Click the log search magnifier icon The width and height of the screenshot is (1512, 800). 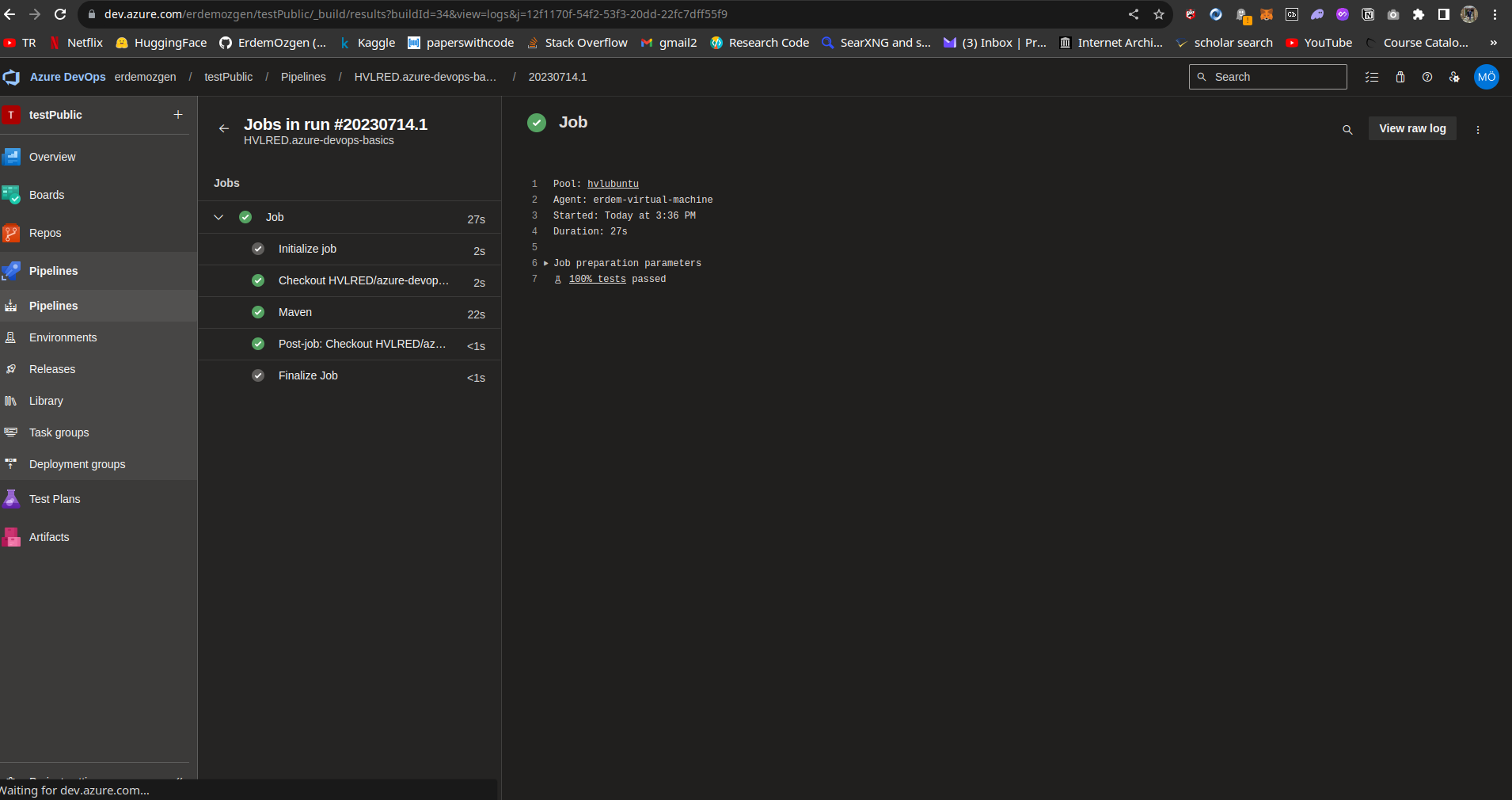coord(1347,130)
